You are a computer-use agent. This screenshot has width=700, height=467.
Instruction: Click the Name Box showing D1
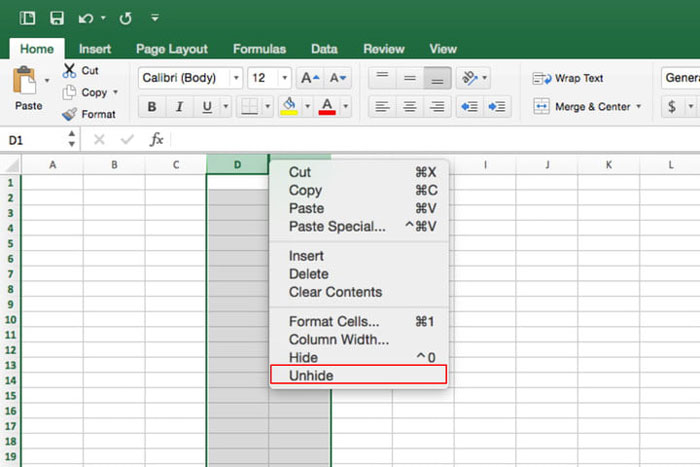tap(33, 140)
